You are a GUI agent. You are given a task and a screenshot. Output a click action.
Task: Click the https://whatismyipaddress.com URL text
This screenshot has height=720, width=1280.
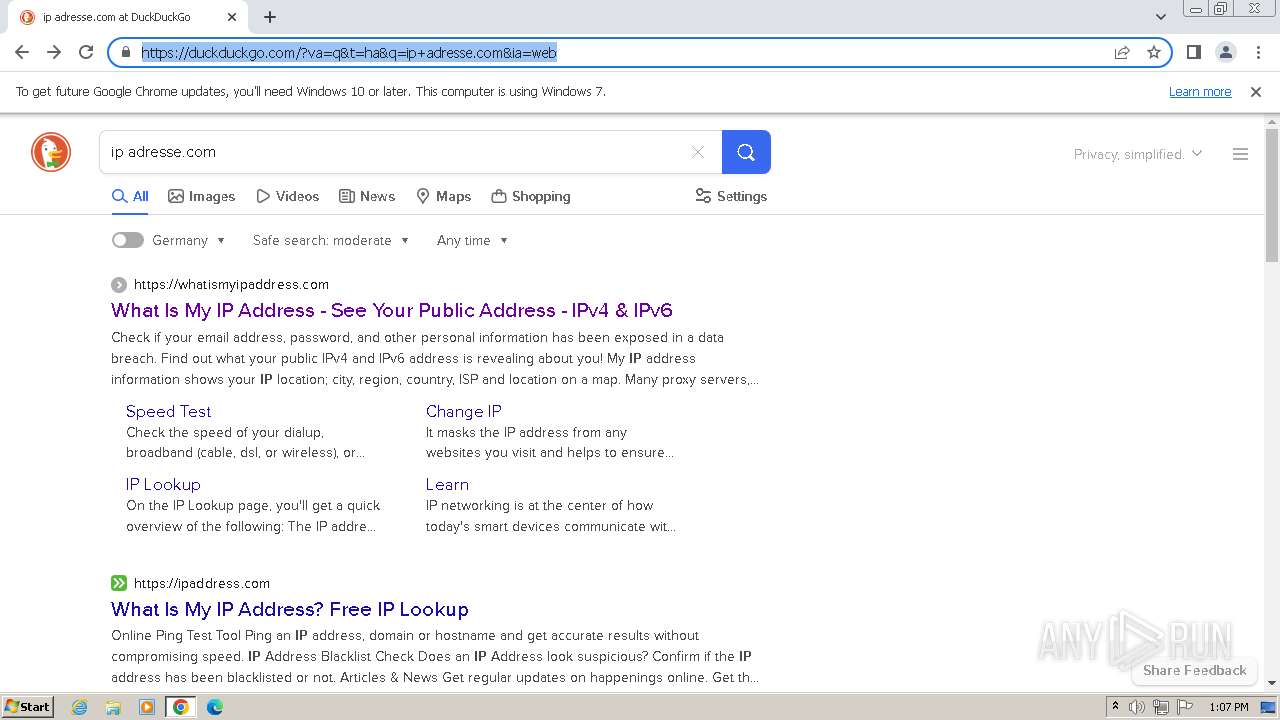[x=231, y=284]
